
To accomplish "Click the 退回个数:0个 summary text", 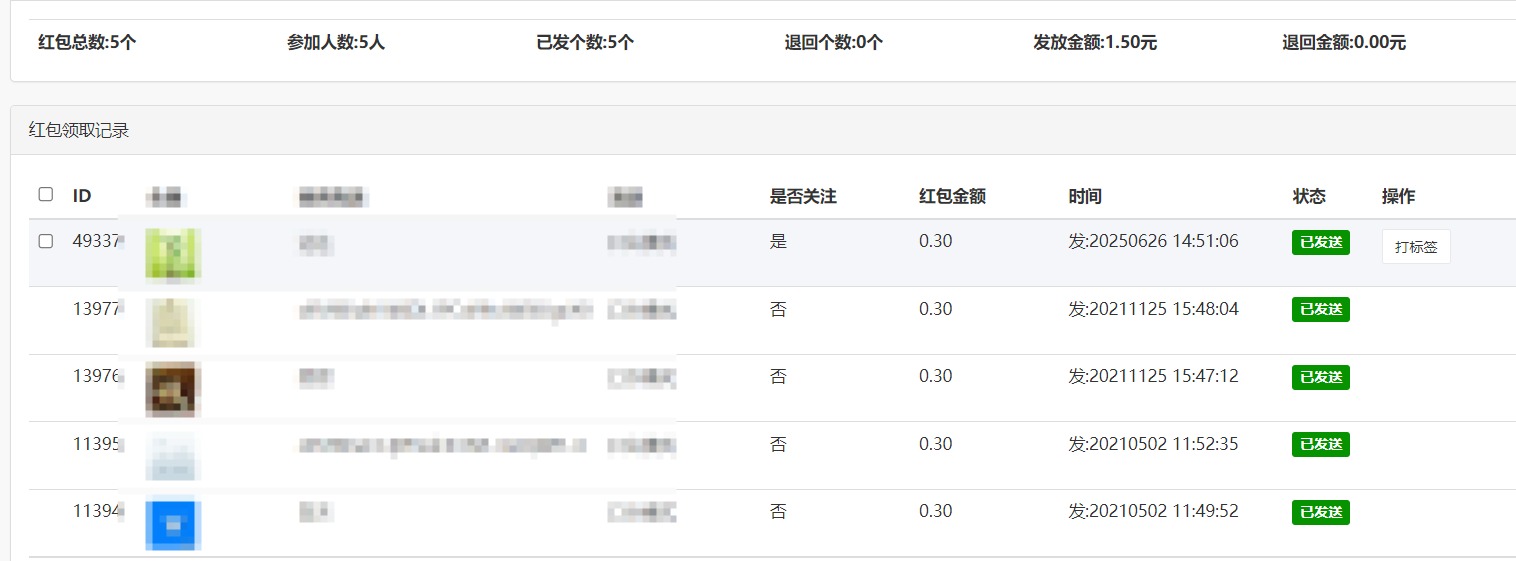I will [x=834, y=43].
